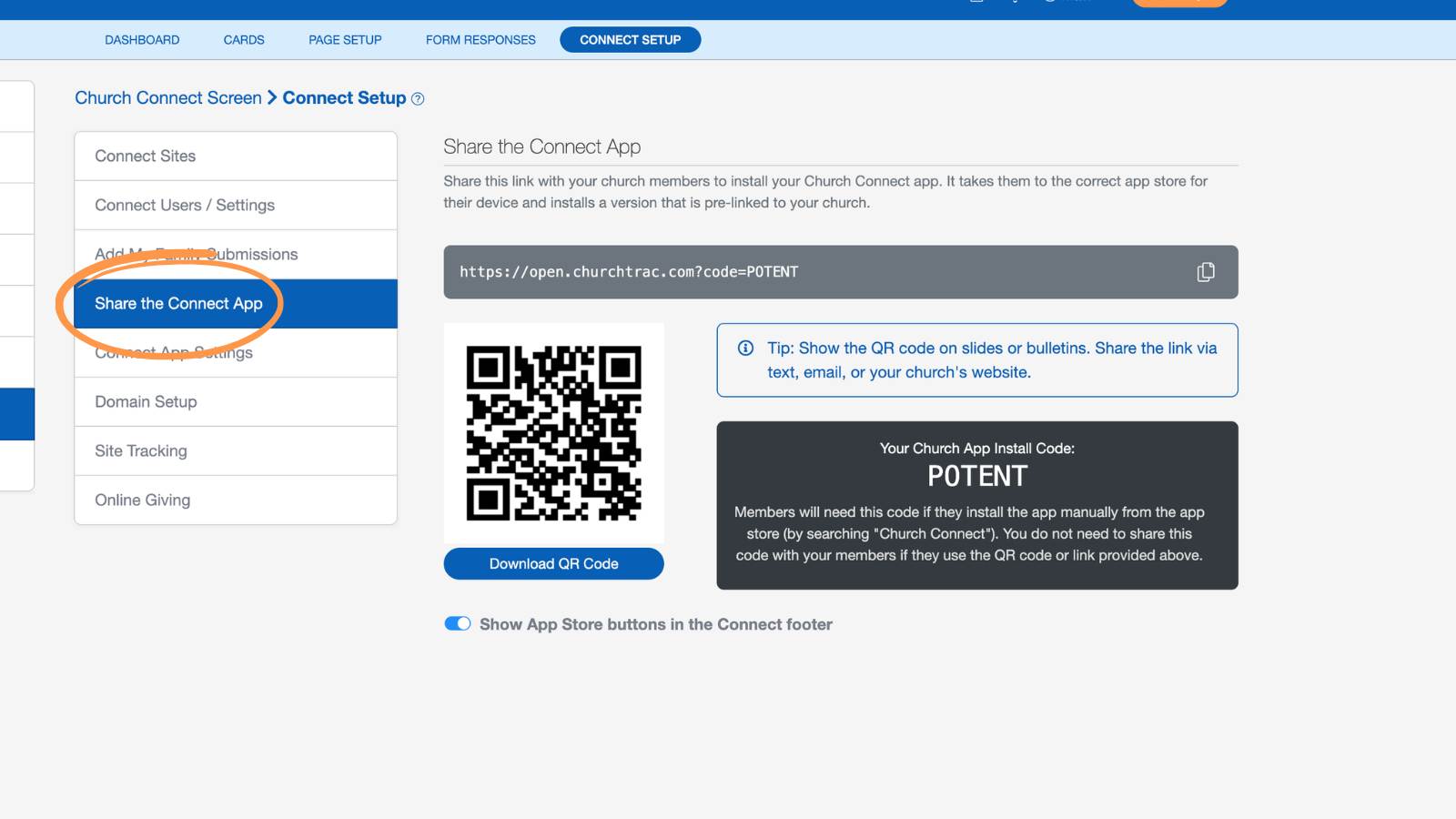Click the info icon in the tip box

(745, 348)
